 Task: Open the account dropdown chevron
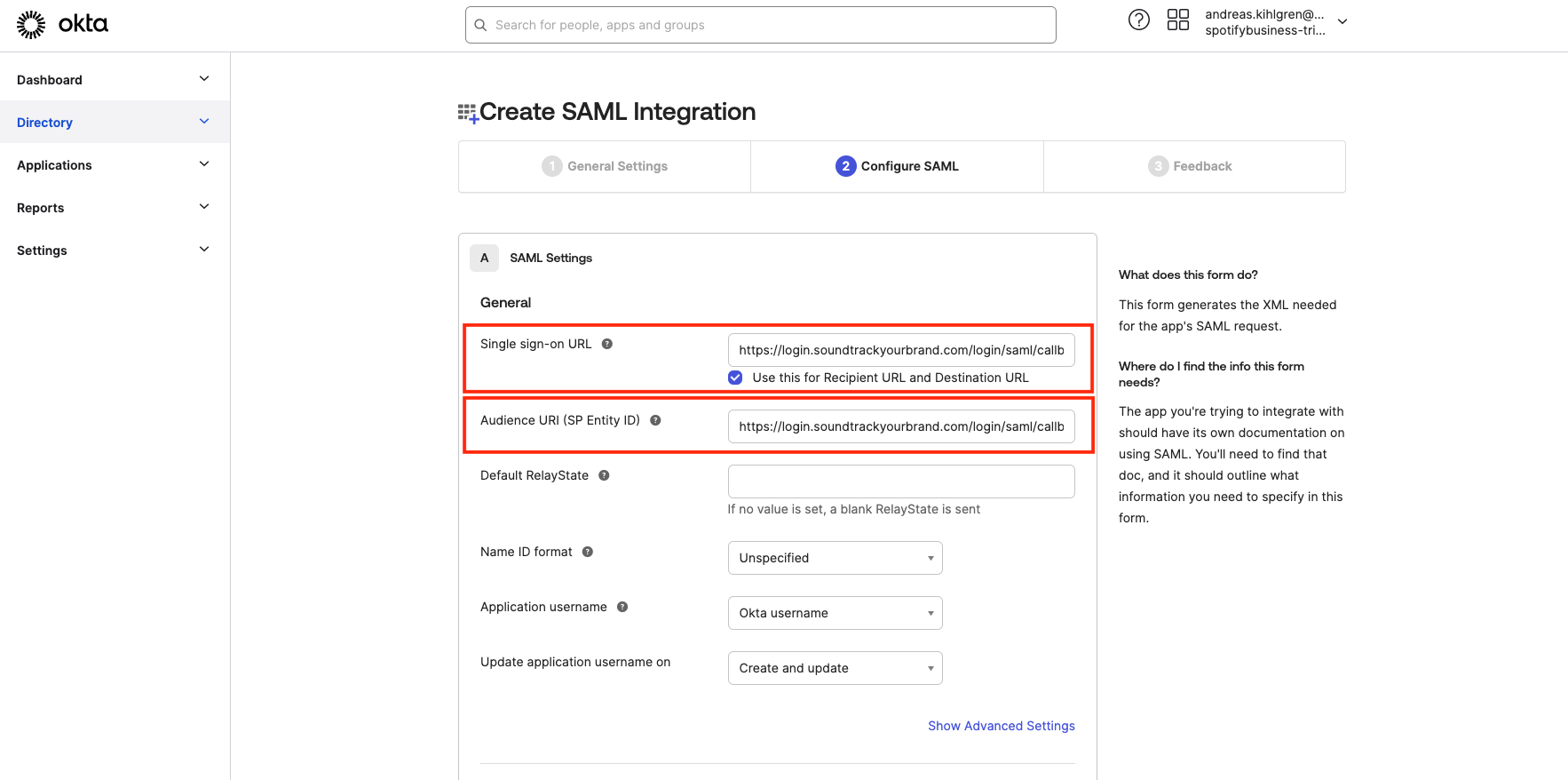(x=1342, y=21)
